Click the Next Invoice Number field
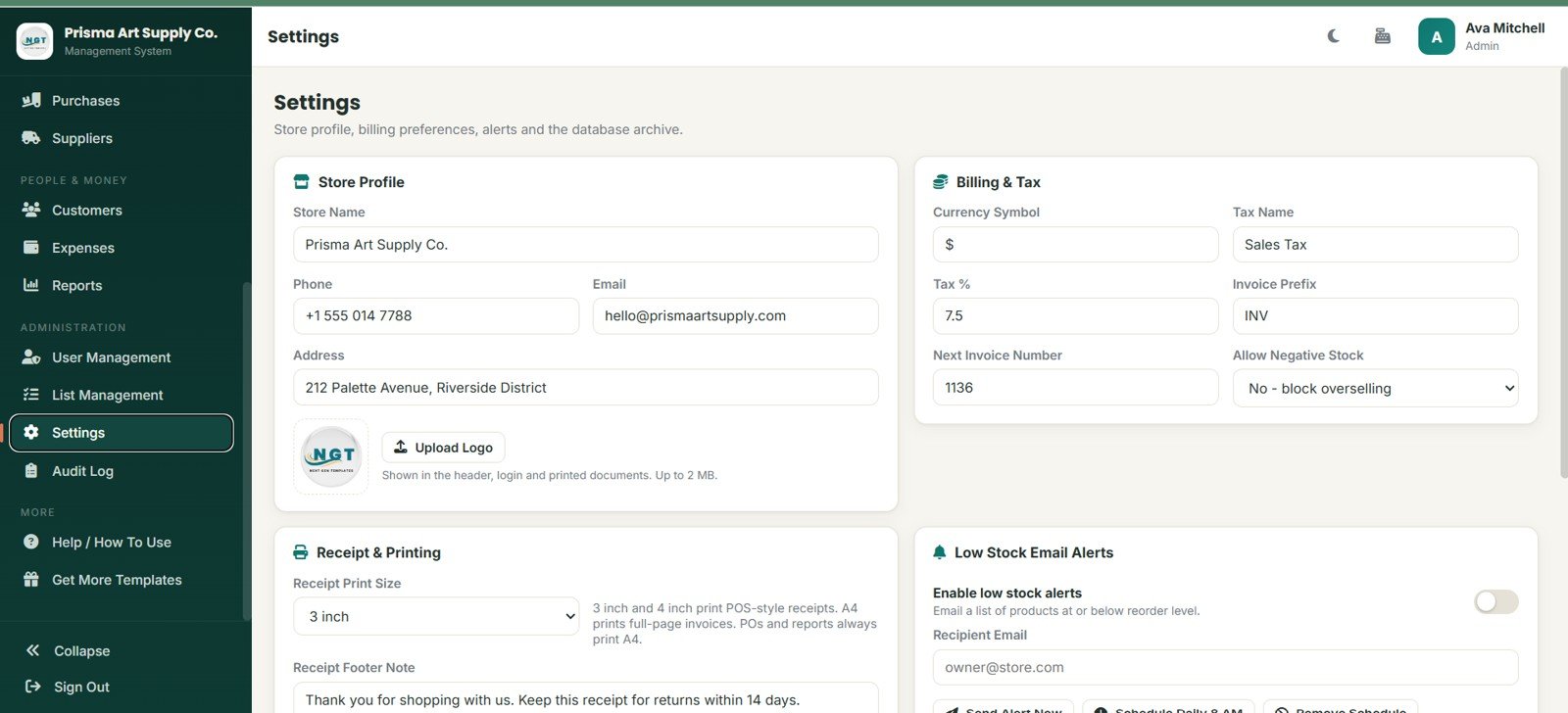Viewport: 1568px width, 713px height. coord(1076,387)
